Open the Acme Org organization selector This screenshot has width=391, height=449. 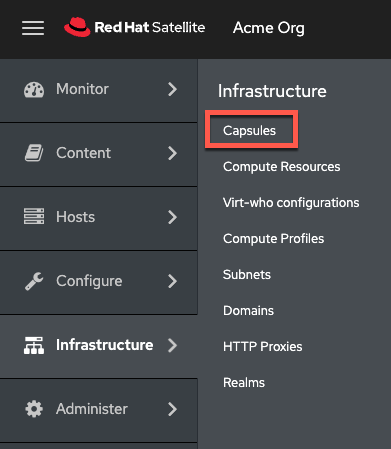[x=269, y=28]
